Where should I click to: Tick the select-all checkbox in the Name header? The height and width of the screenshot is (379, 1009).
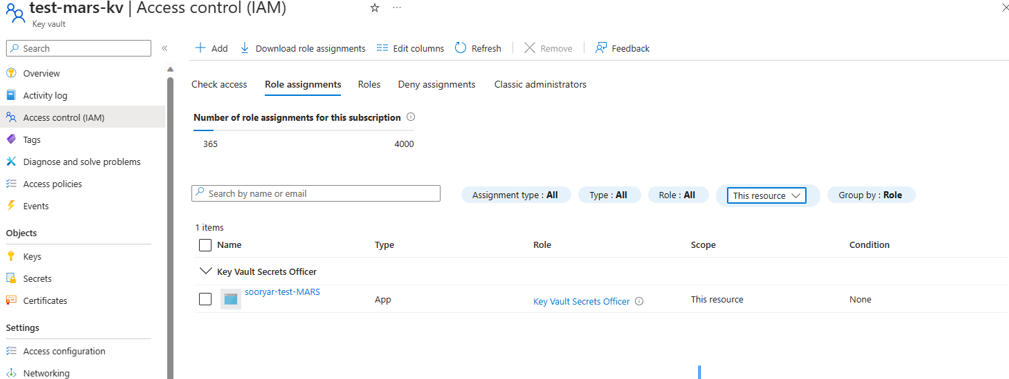tap(205, 245)
